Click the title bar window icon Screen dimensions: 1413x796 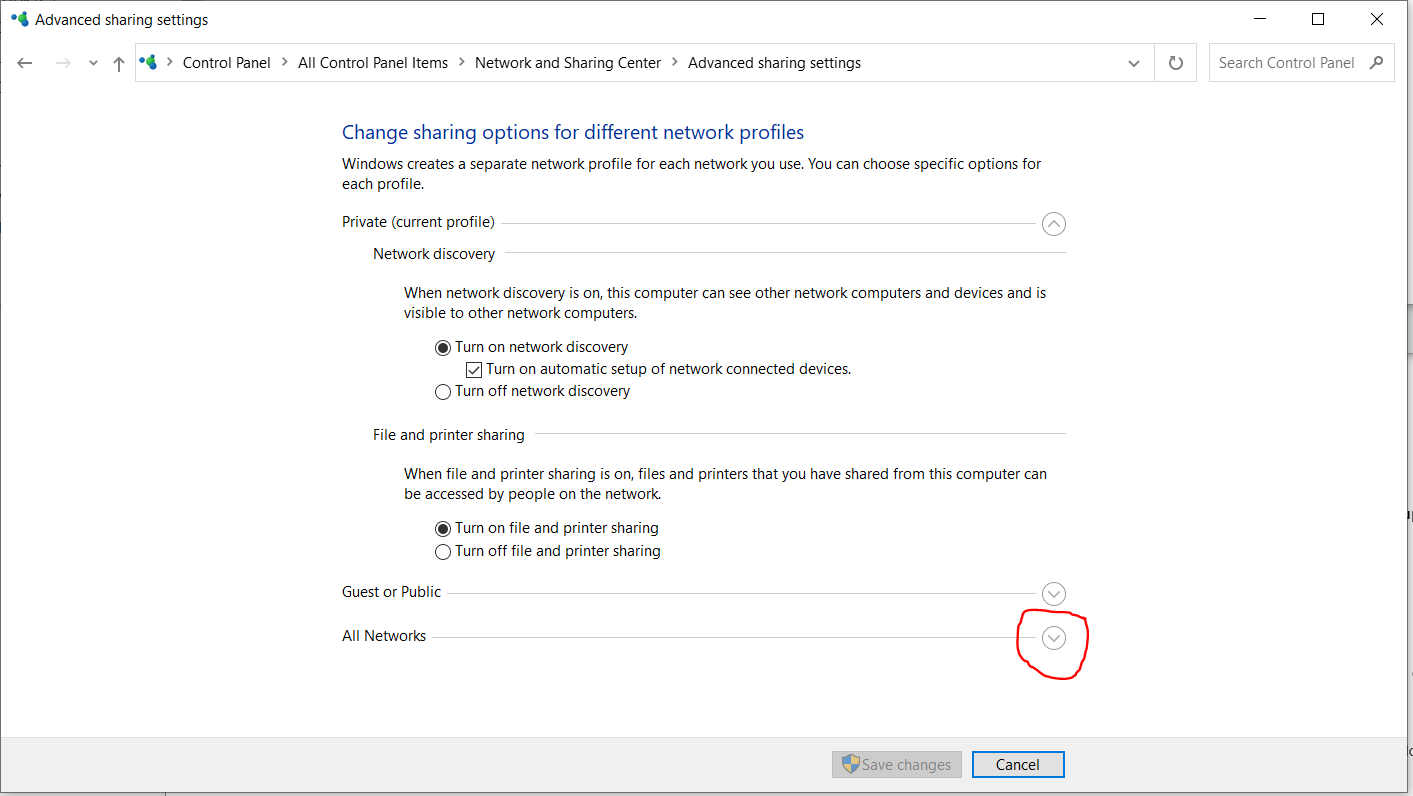coord(19,19)
